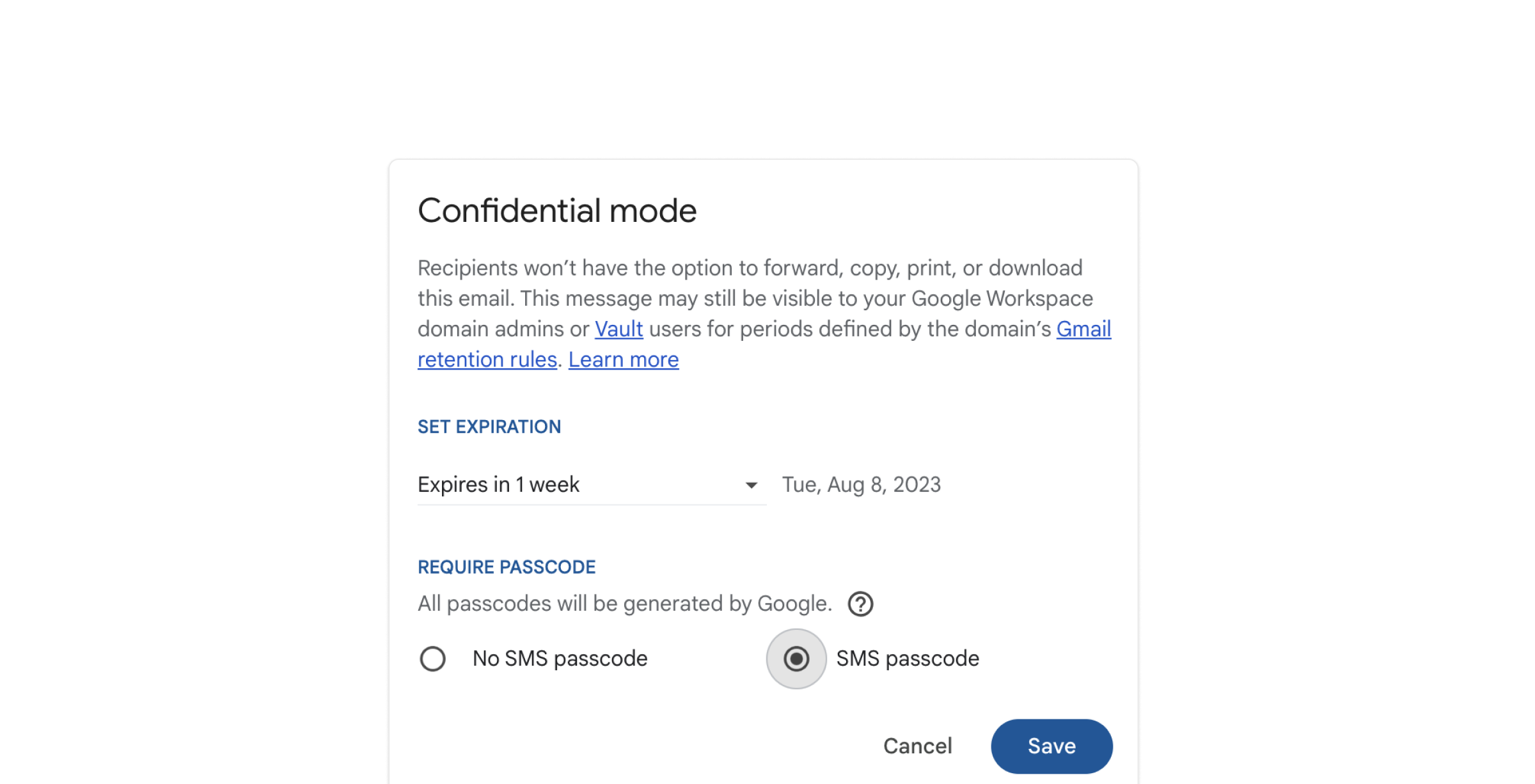
Task: Click the Tue, Aug 8, 2023 expiration date
Action: pyautogui.click(x=862, y=485)
